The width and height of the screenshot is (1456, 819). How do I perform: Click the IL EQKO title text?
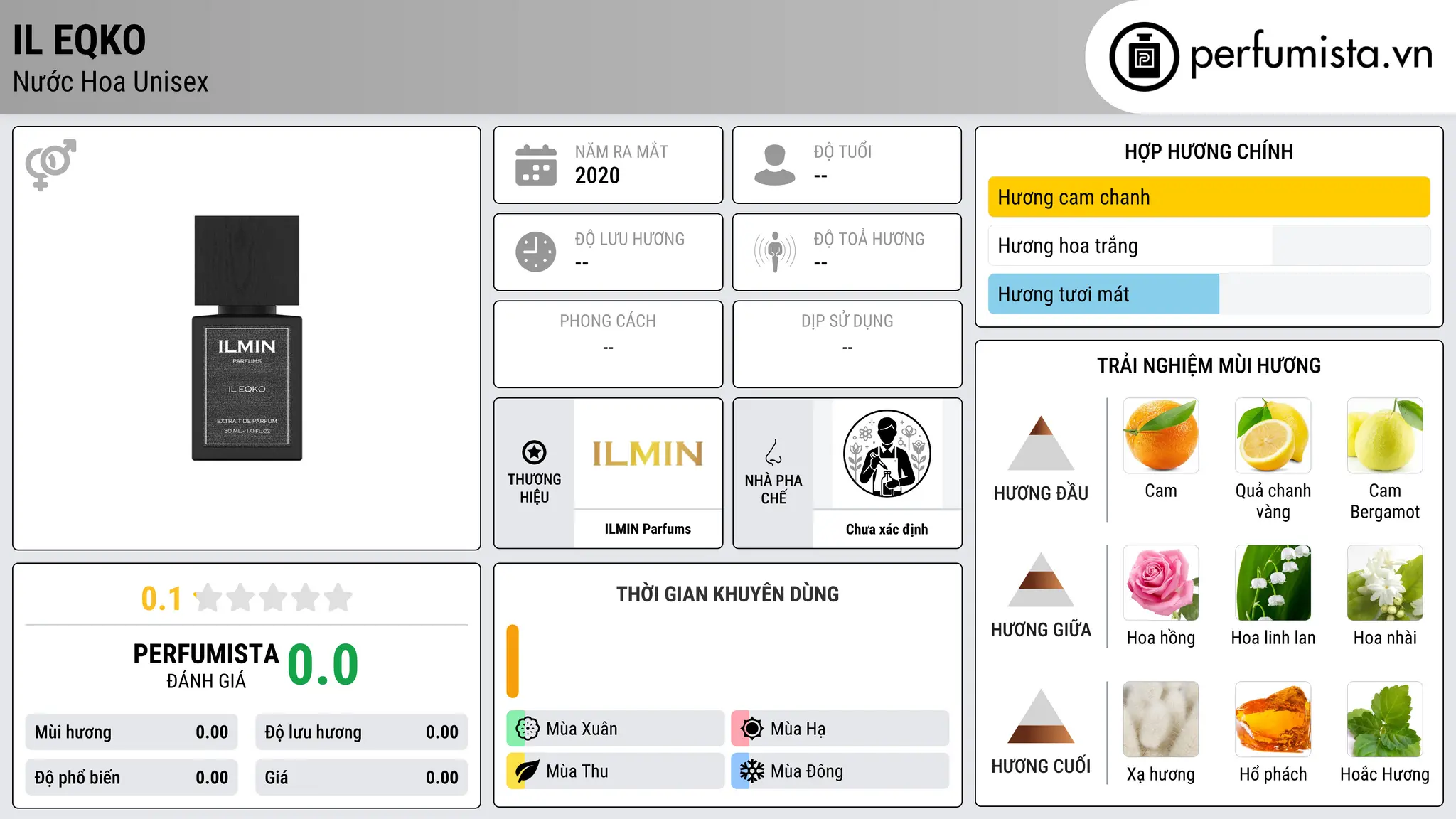coord(79,40)
